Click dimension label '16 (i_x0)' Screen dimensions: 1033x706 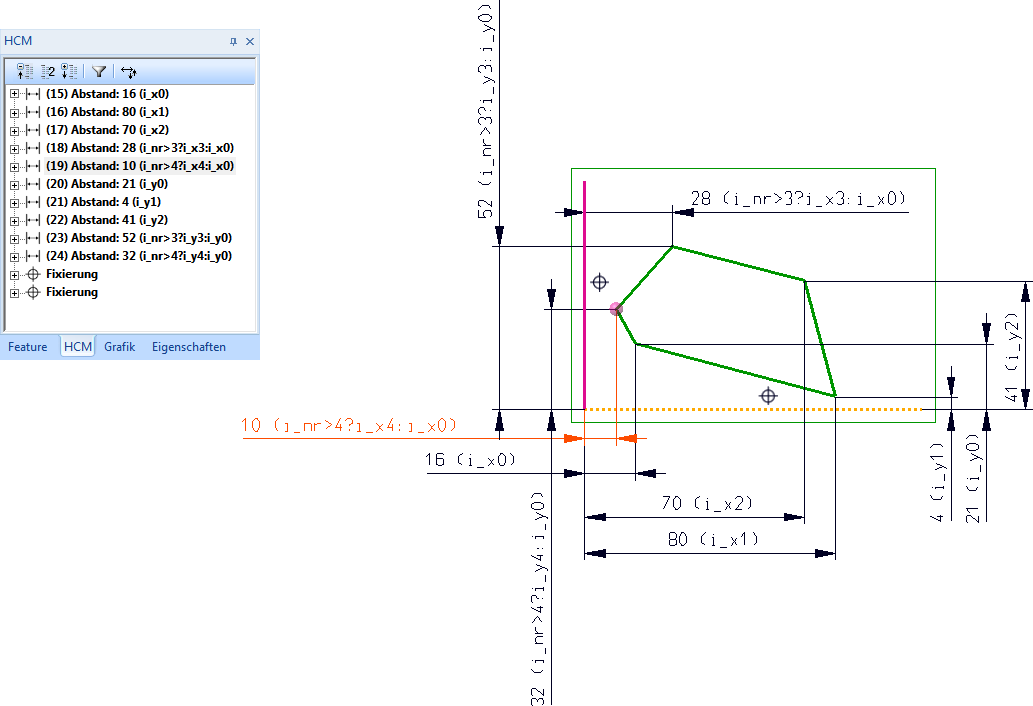(470, 460)
